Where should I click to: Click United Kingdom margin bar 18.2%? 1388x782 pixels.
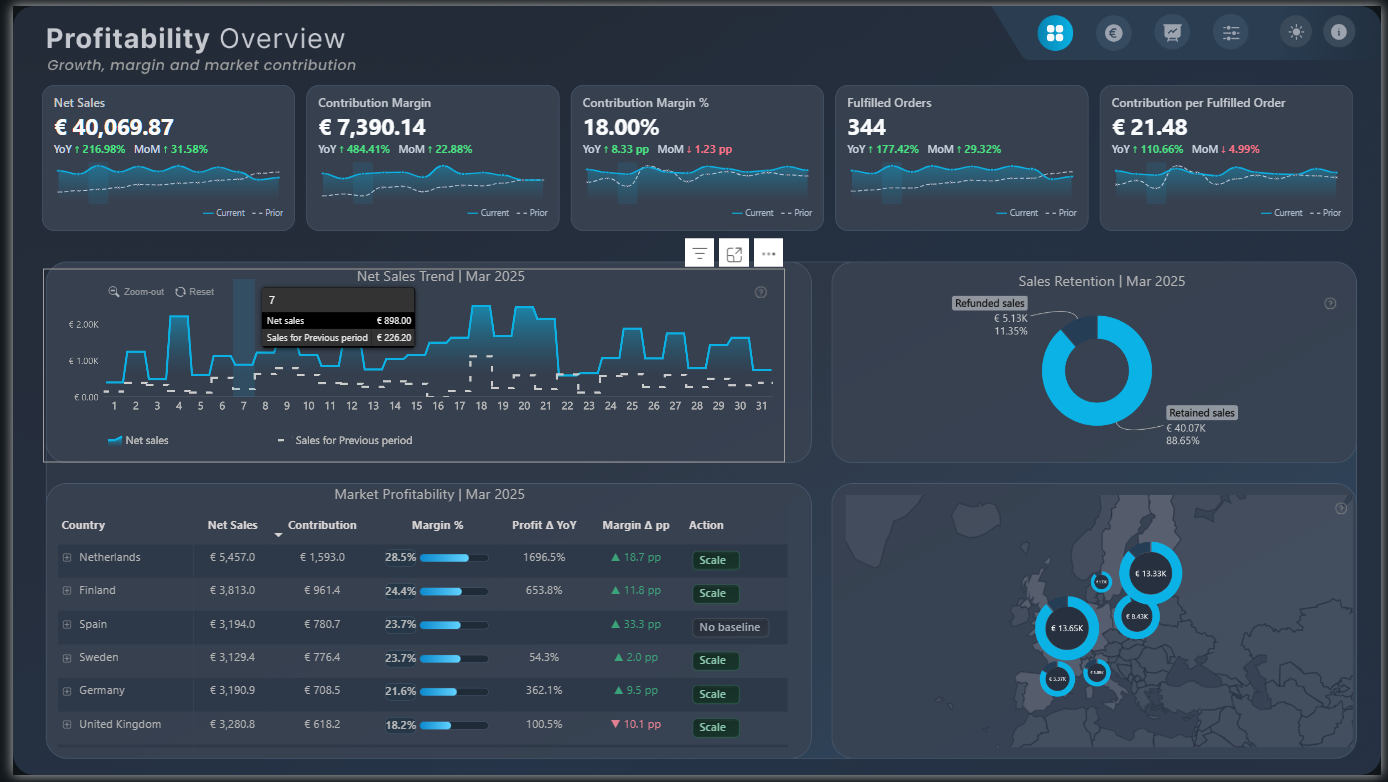coord(454,725)
